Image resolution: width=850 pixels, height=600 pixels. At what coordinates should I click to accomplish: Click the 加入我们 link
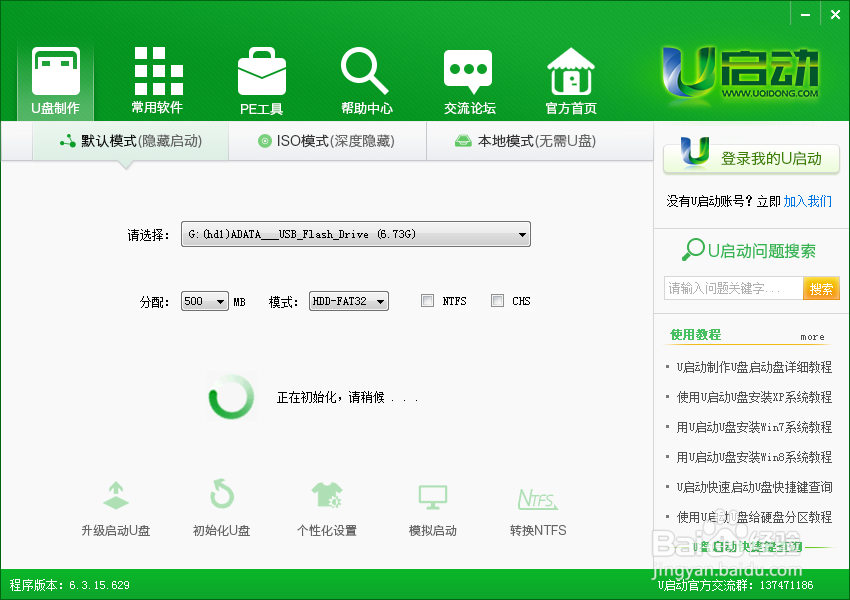(807, 202)
